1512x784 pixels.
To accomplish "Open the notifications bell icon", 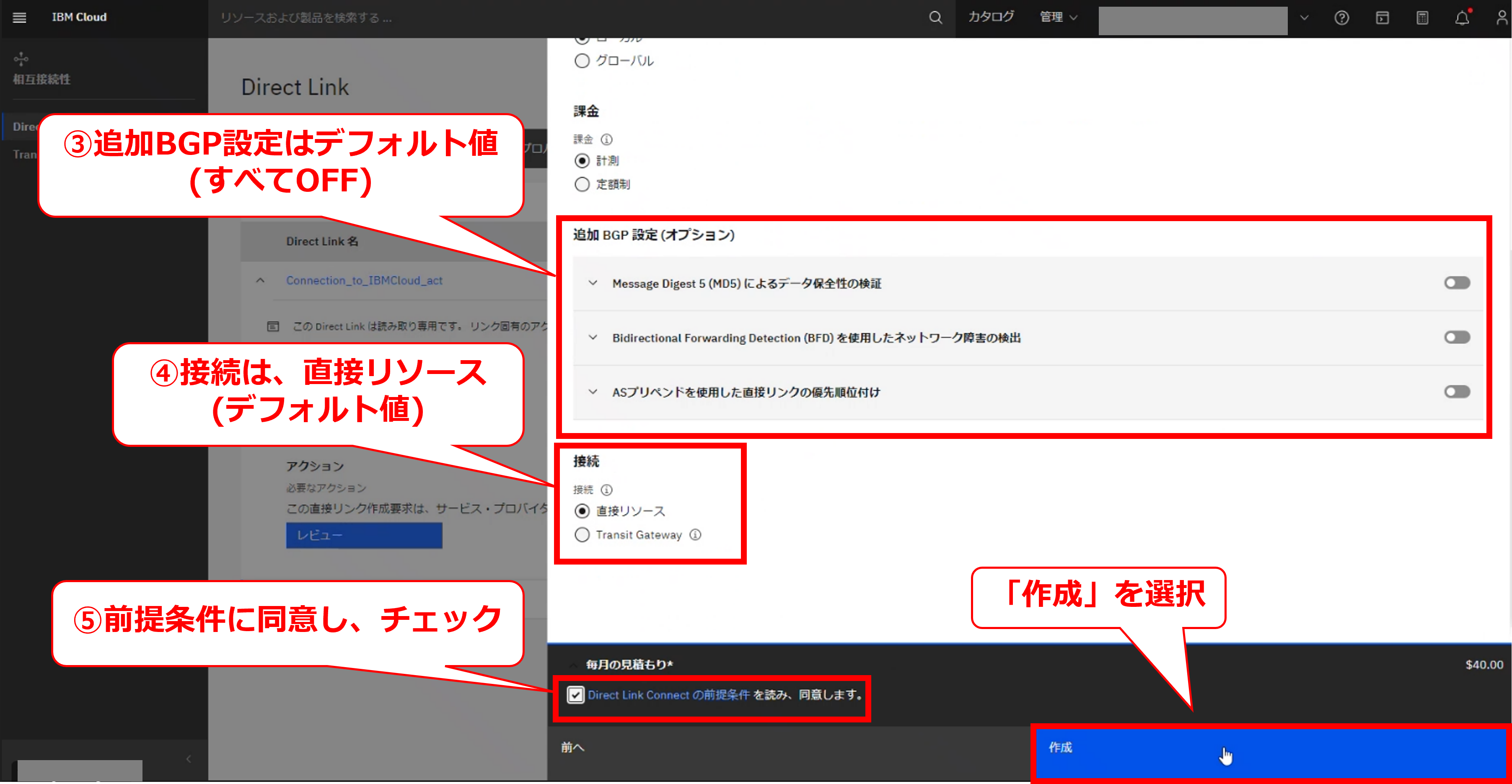I will tap(1462, 18).
